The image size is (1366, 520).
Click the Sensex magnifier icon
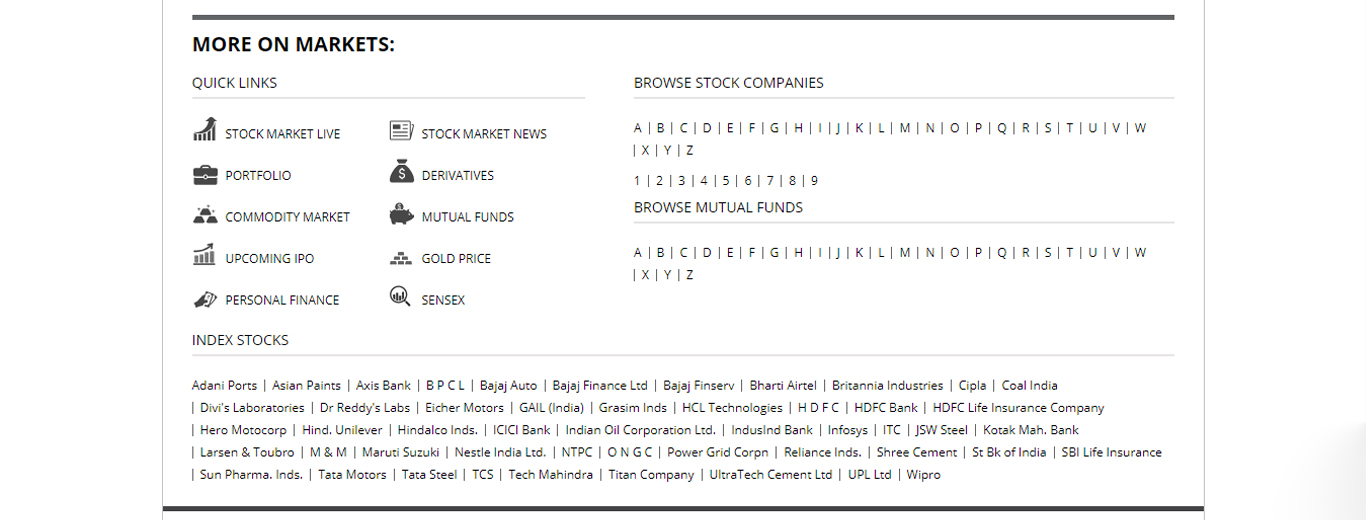[x=400, y=297]
